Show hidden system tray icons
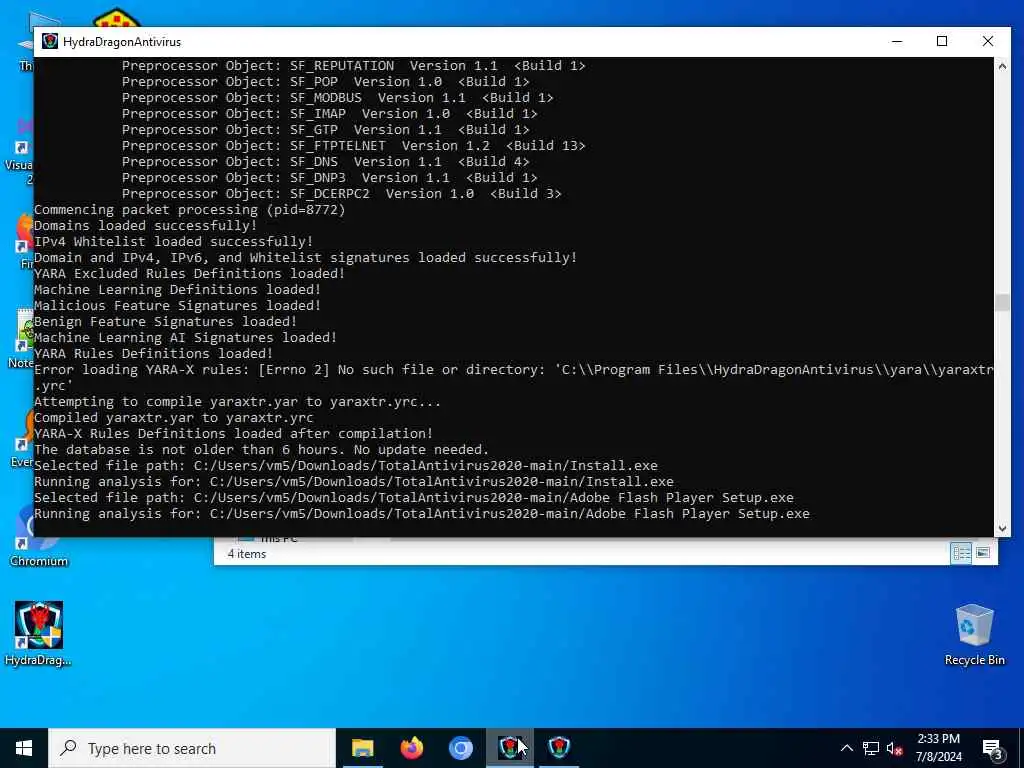 point(846,748)
